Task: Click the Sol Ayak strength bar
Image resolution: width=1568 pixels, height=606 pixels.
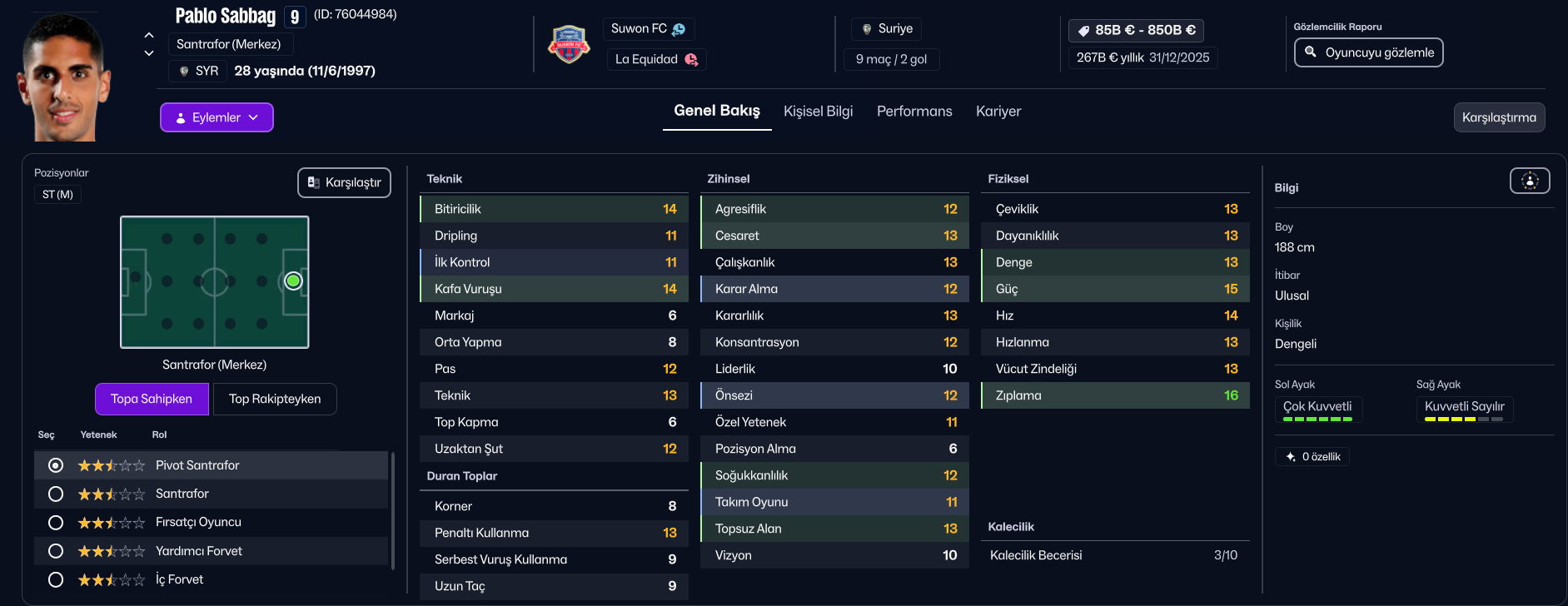Action: click(x=1317, y=419)
